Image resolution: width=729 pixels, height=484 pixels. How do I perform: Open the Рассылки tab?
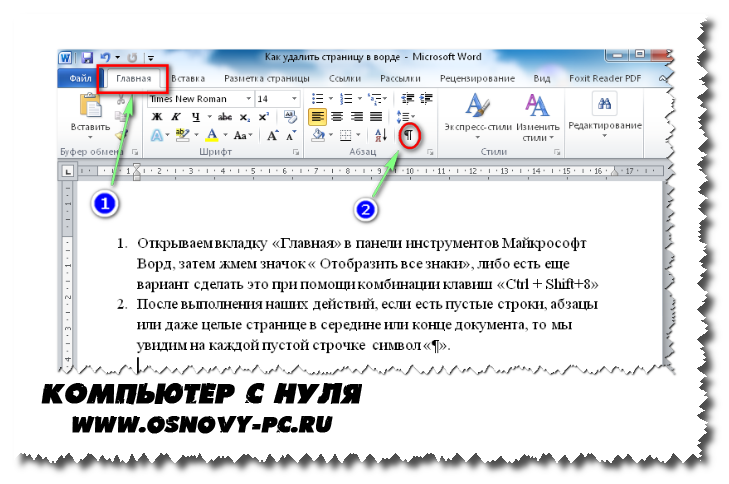click(x=400, y=79)
